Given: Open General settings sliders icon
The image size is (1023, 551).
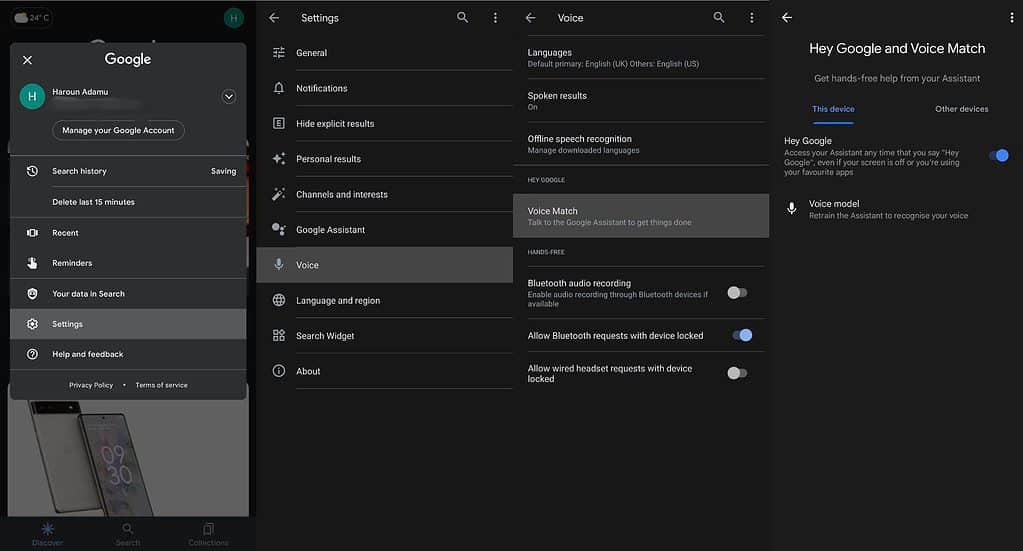Looking at the screenshot, I should [279, 53].
